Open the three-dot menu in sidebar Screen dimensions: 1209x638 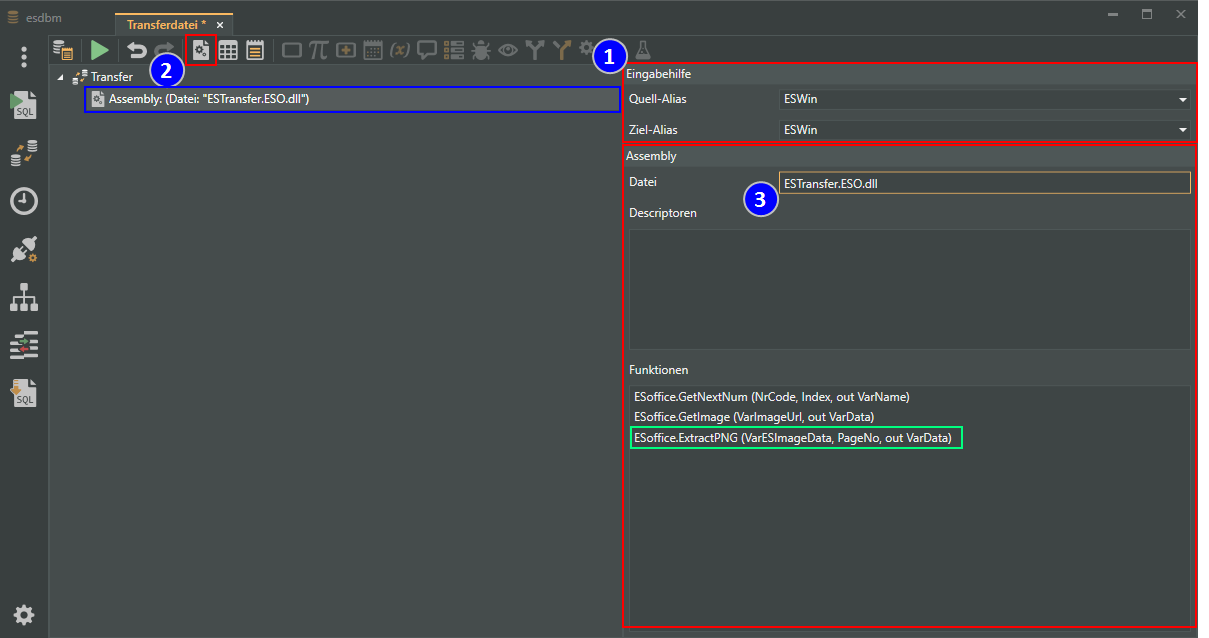click(24, 57)
